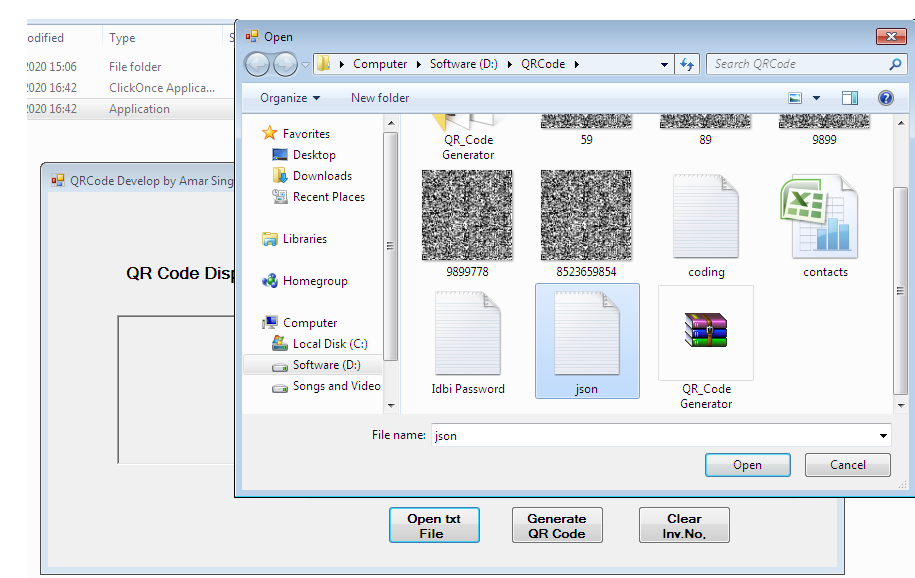Open the view options dropdown arrow
Screen dimensions: 915x578
tap(816, 98)
